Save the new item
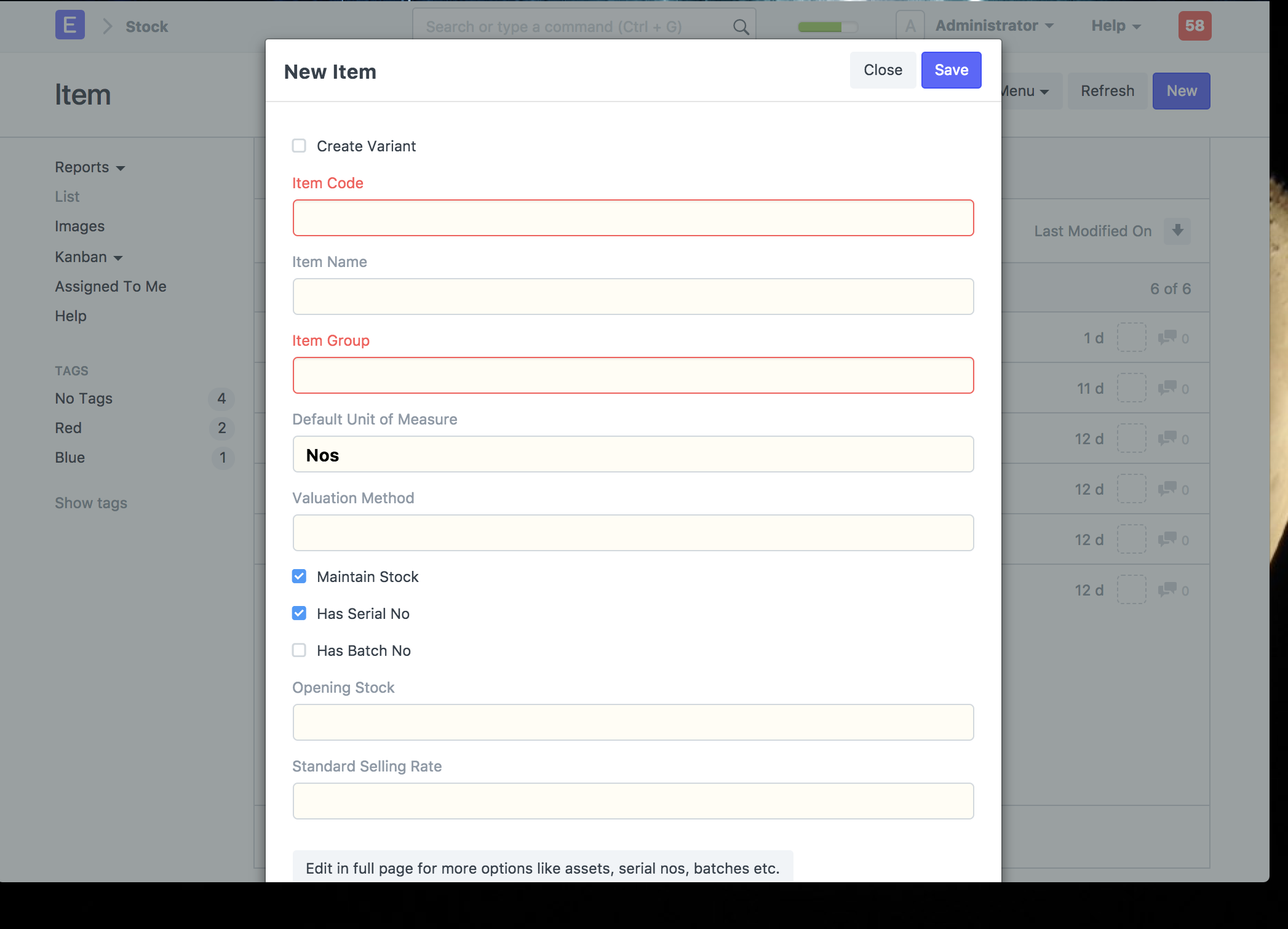The width and height of the screenshot is (1288, 929). [x=950, y=70]
